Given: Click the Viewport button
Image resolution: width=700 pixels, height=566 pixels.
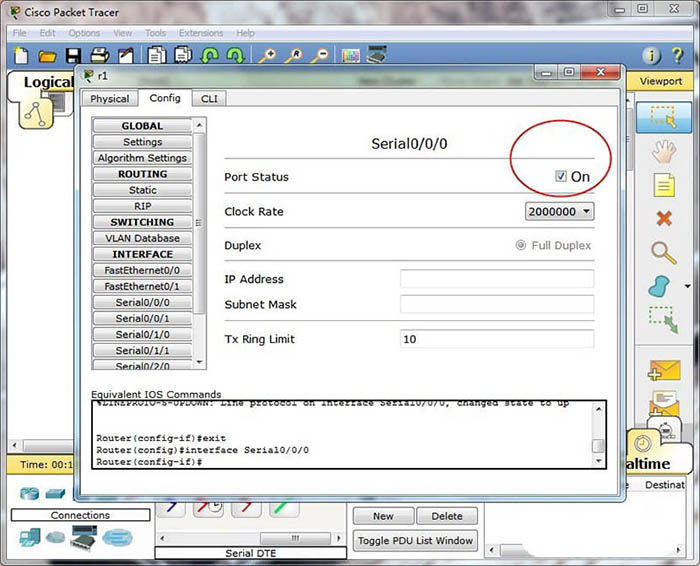Looking at the screenshot, I should pos(661,81).
